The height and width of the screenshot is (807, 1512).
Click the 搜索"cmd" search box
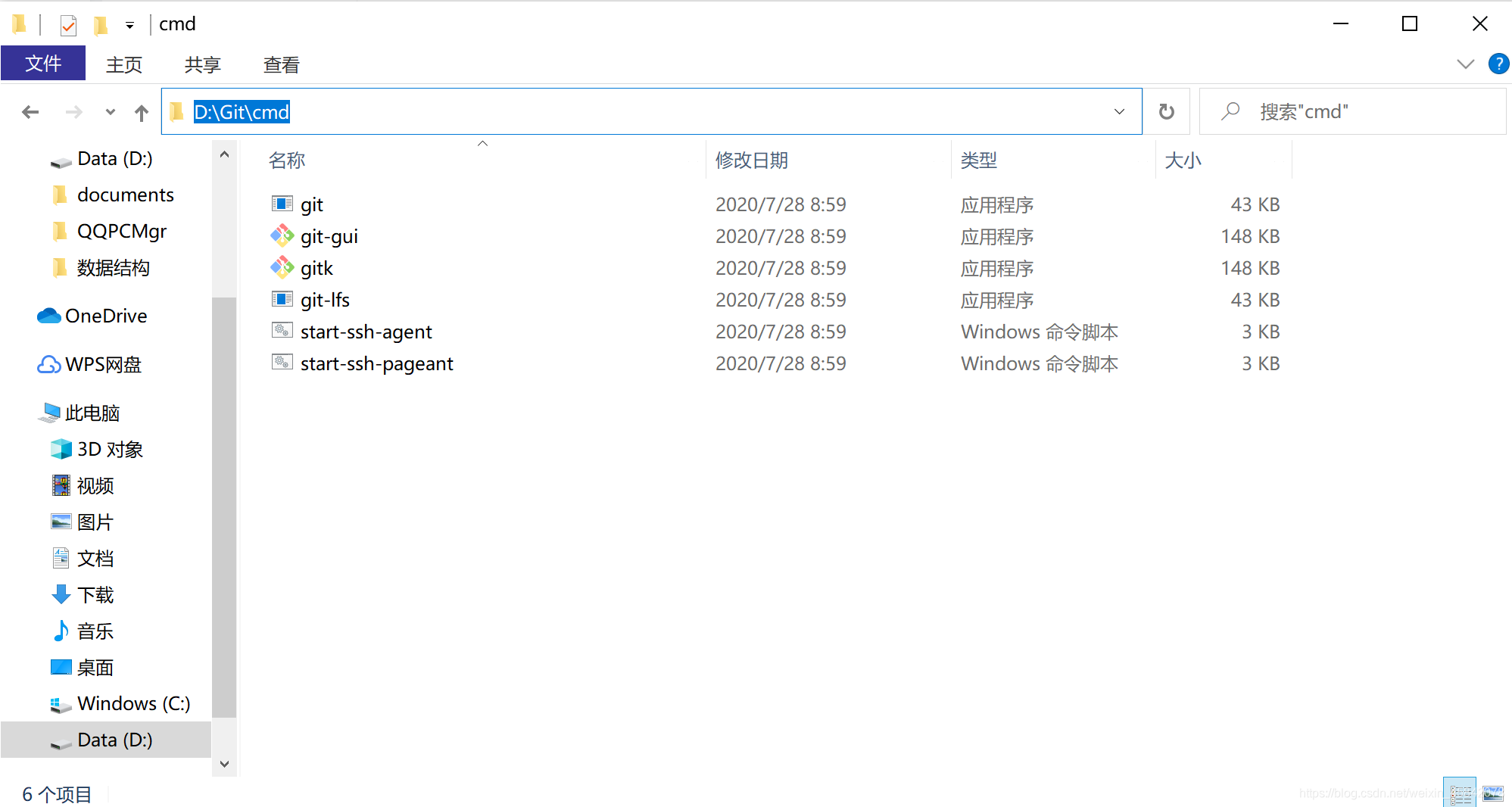[1353, 111]
